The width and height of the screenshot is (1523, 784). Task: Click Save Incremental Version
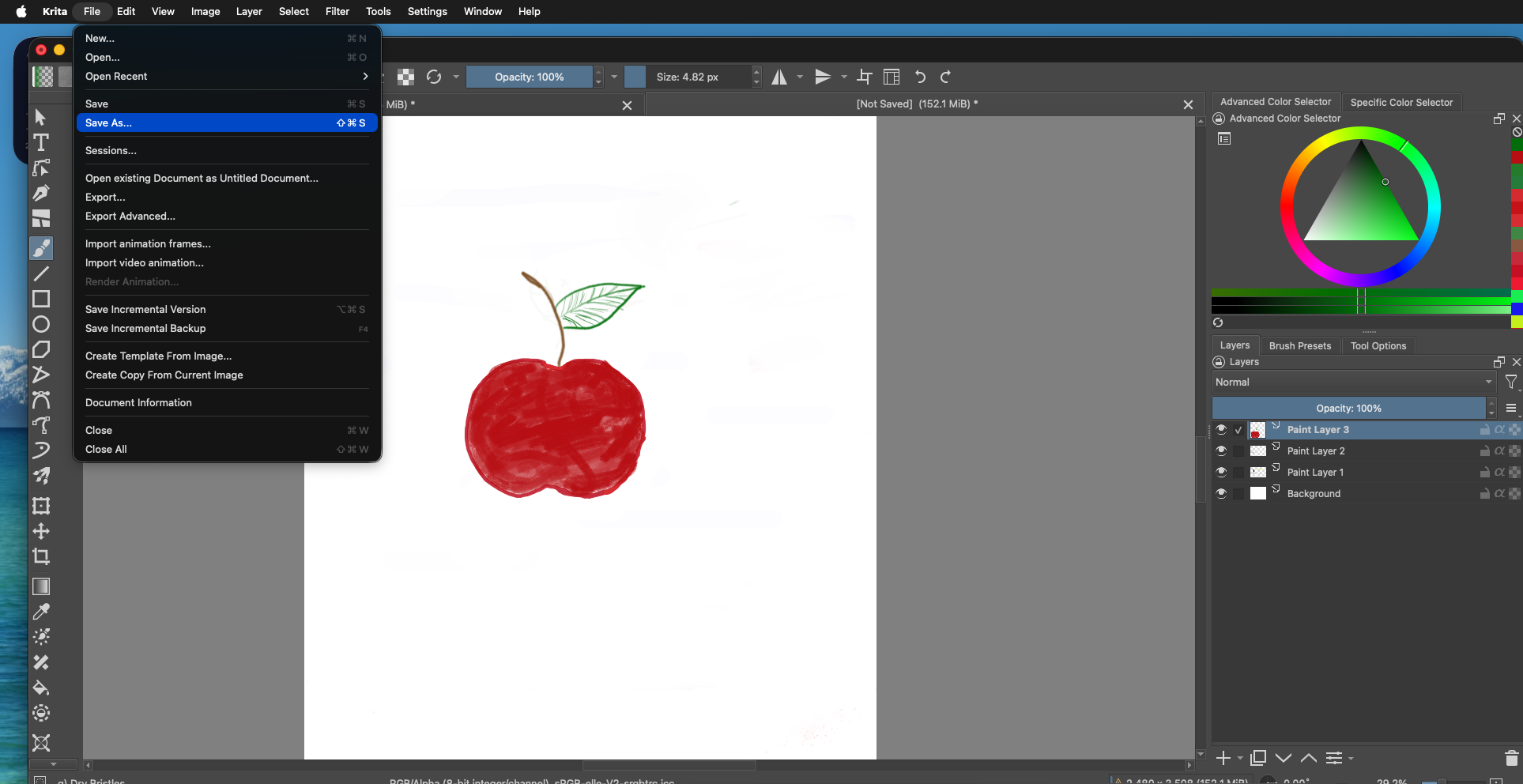tap(145, 310)
